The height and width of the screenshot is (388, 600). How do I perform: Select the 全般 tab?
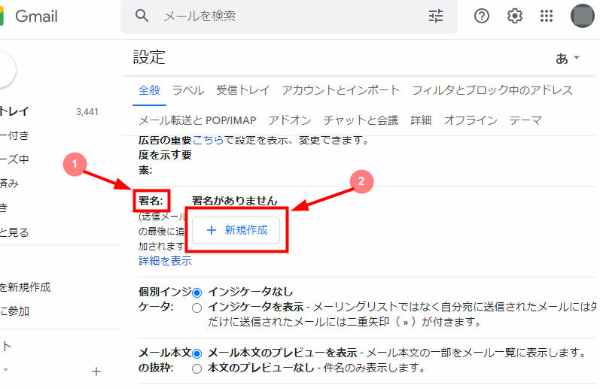[149, 90]
